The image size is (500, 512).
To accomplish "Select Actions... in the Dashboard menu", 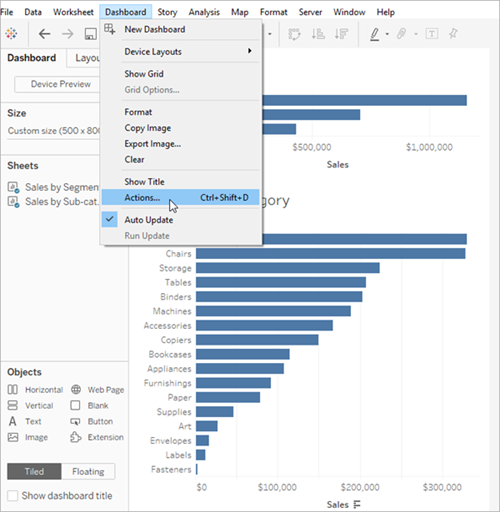I will tap(180, 198).
